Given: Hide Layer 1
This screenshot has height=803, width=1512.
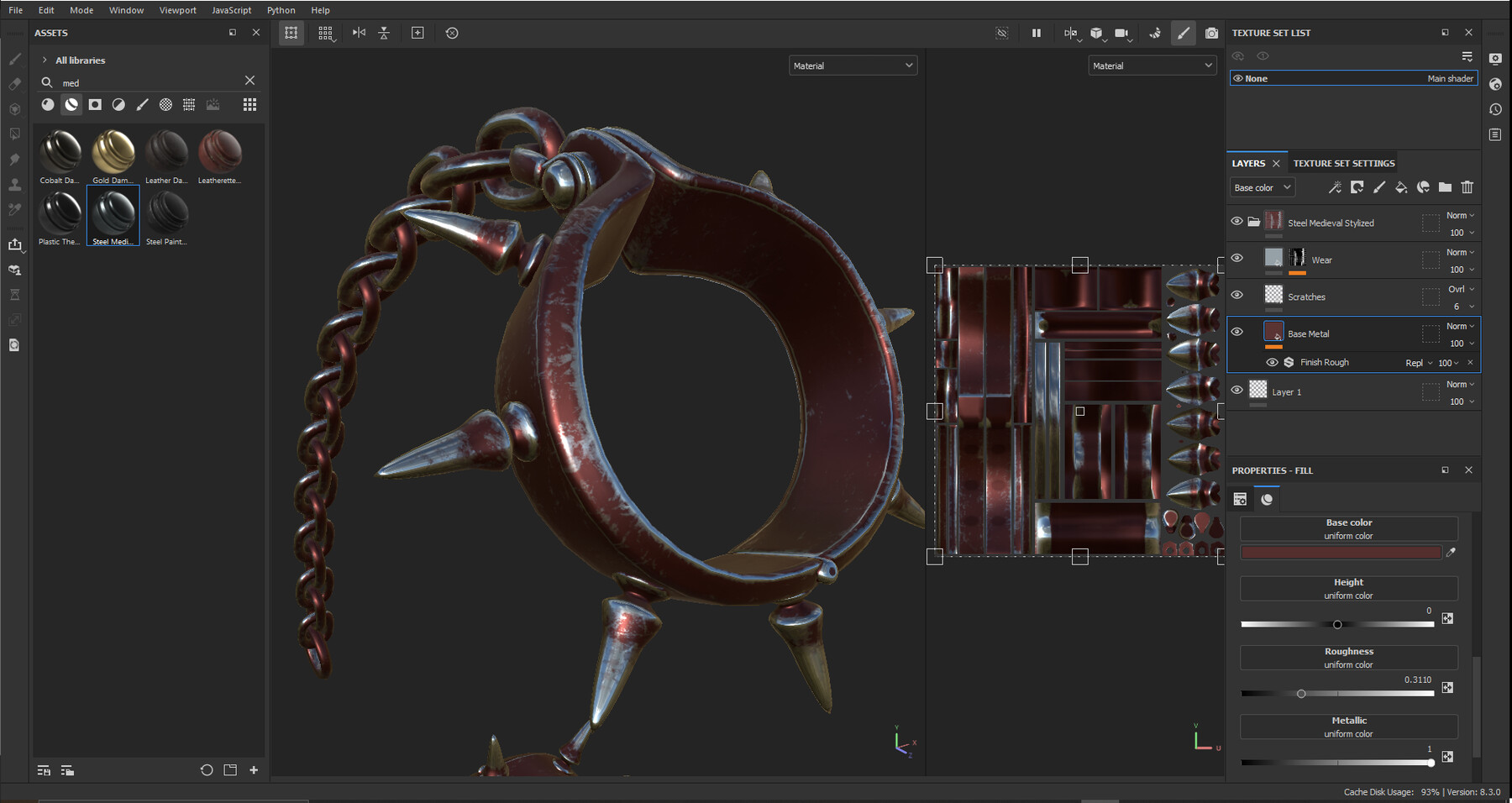Looking at the screenshot, I should [x=1236, y=390].
